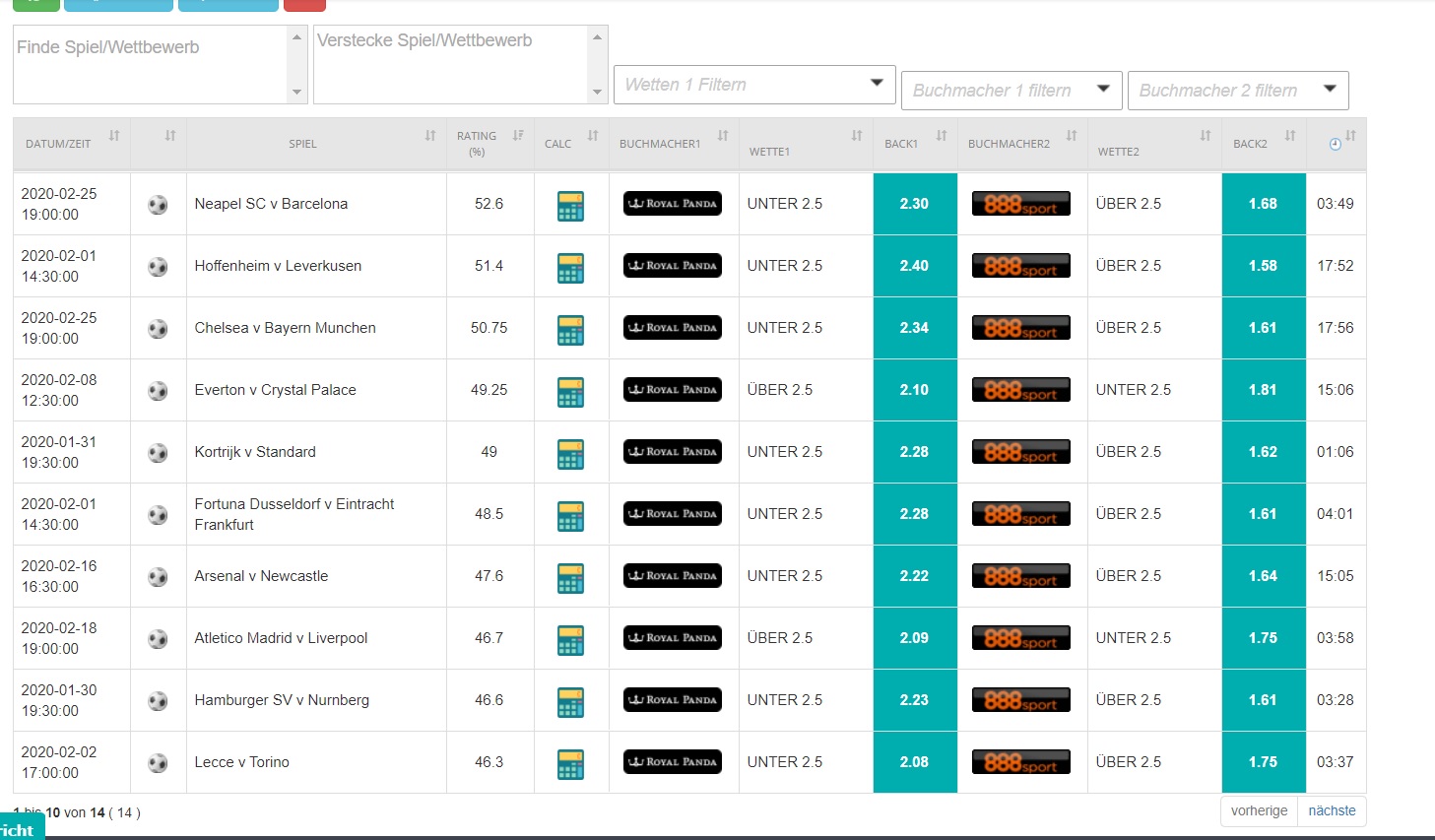The width and height of the screenshot is (1435, 840).
Task: Click Royal Panda logo in Arsenal v Newcastle row
Action: [673, 576]
